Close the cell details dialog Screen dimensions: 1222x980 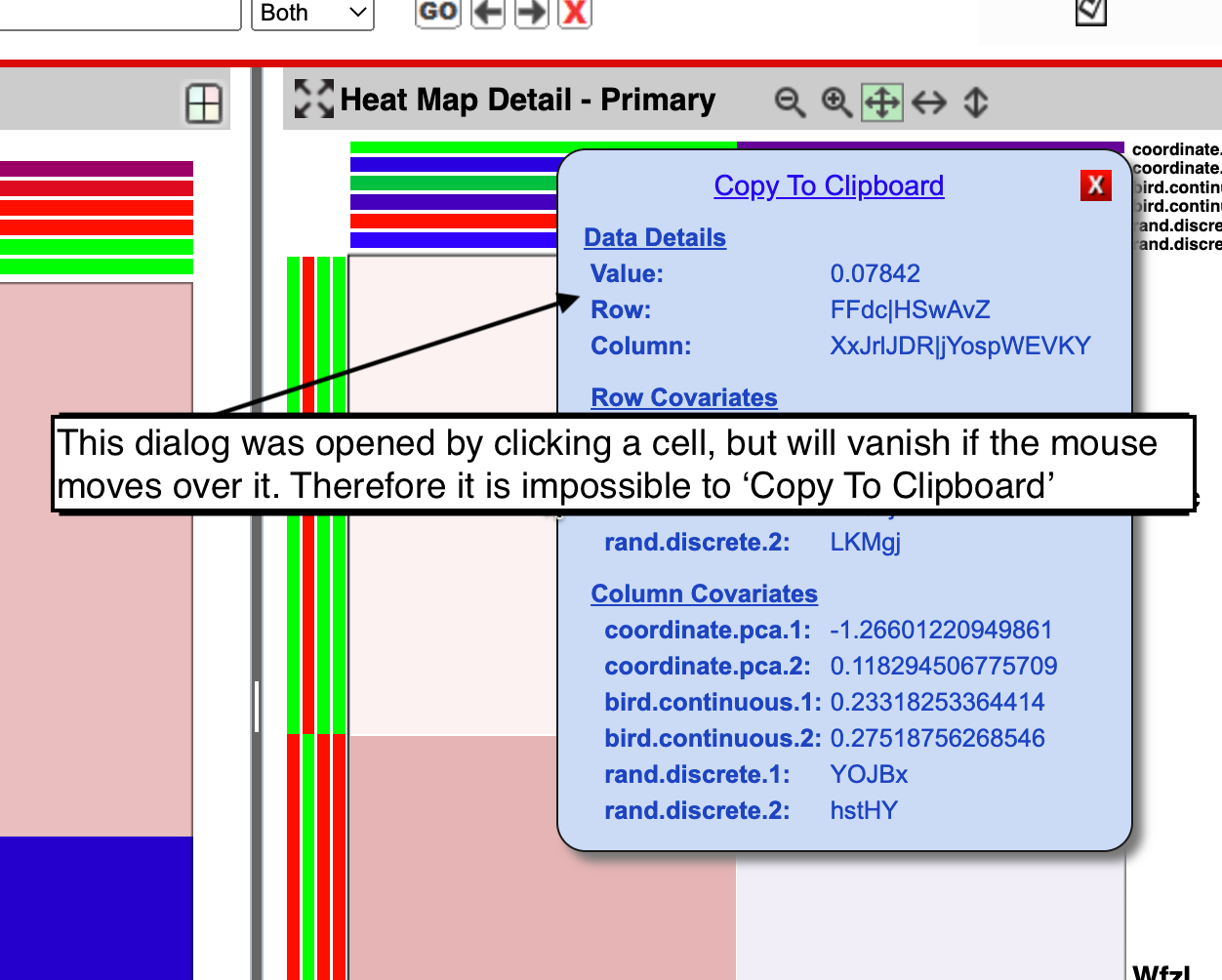(1095, 184)
